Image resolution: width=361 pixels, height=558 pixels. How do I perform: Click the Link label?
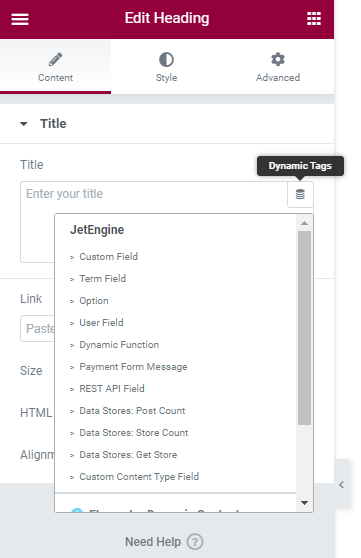tap(31, 299)
